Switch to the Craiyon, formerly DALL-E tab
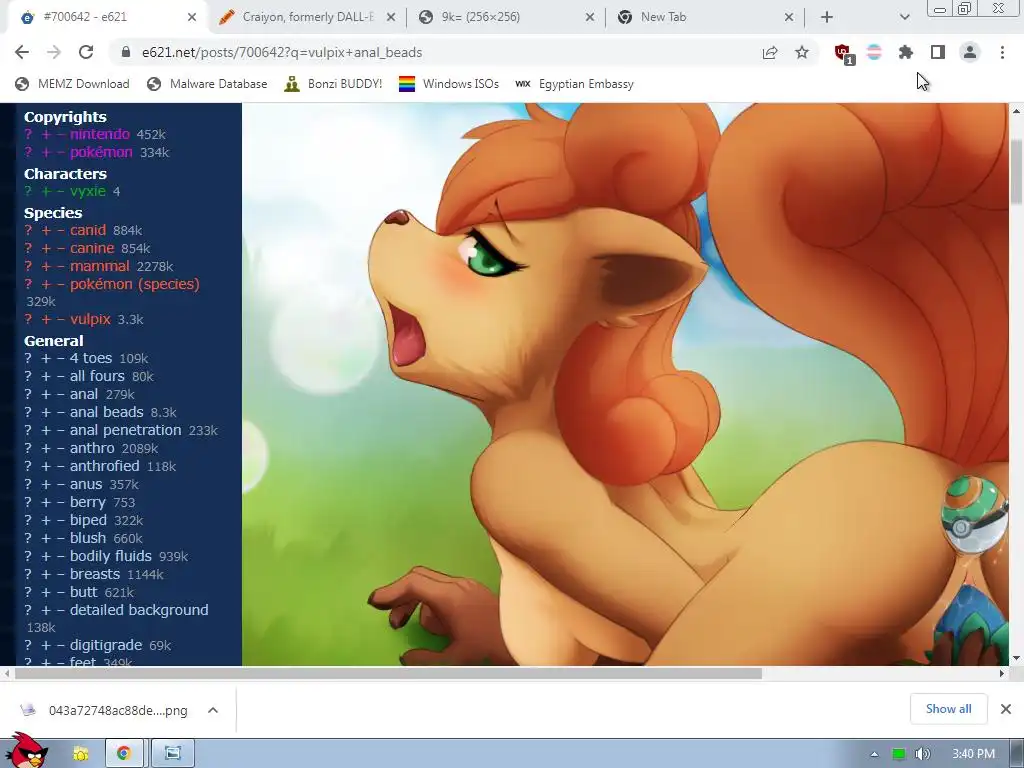The height and width of the screenshot is (768, 1024). coord(307,17)
